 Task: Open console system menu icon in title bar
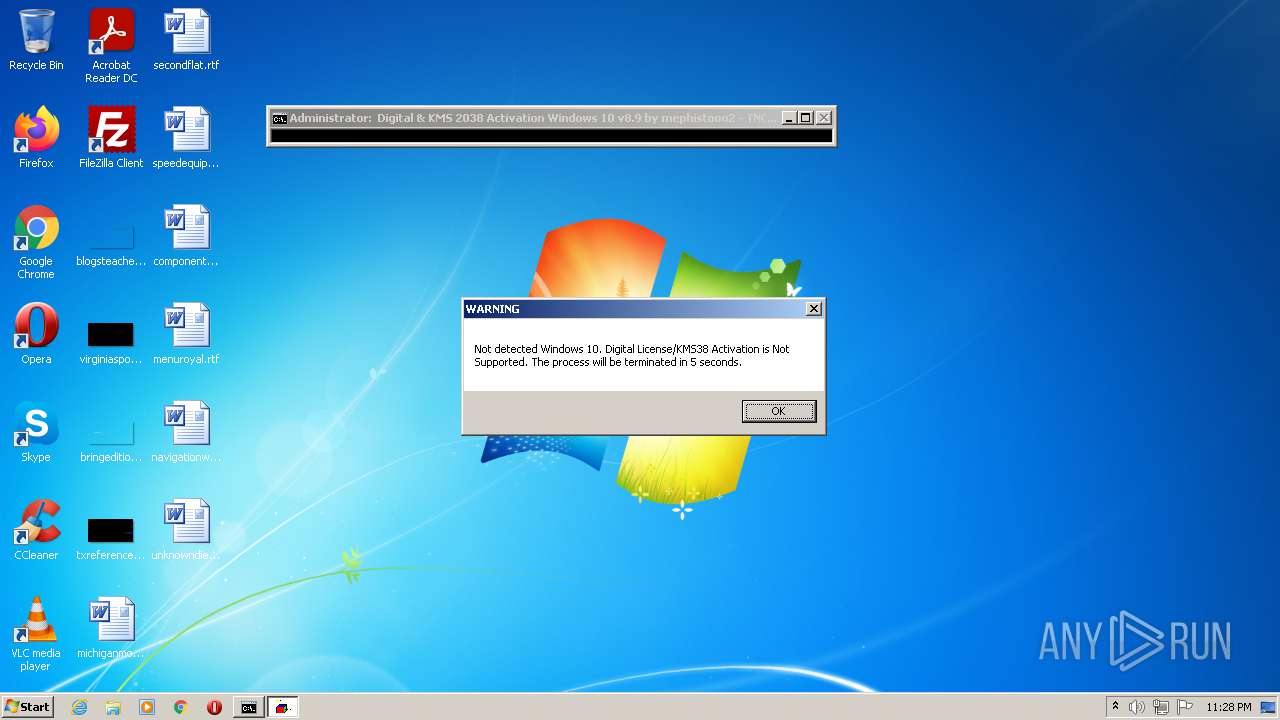[x=280, y=118]
